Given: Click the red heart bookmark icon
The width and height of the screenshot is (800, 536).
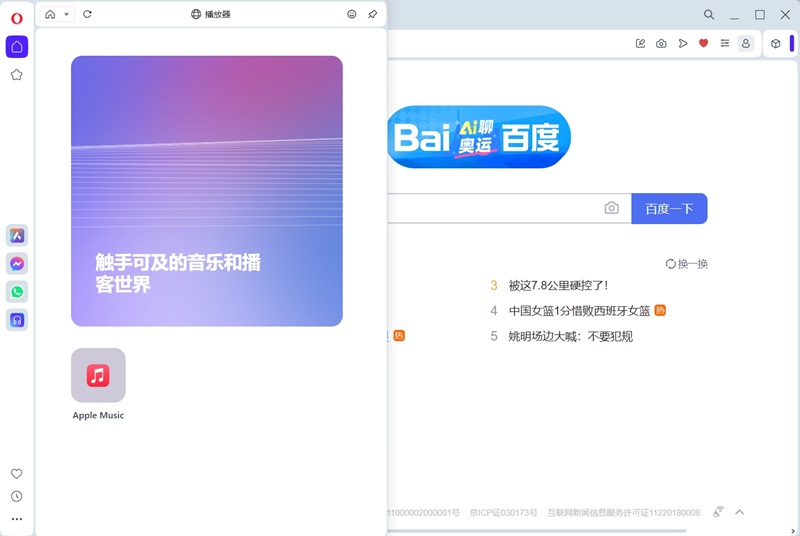Looking at the screenshot, I should [703, 44].
